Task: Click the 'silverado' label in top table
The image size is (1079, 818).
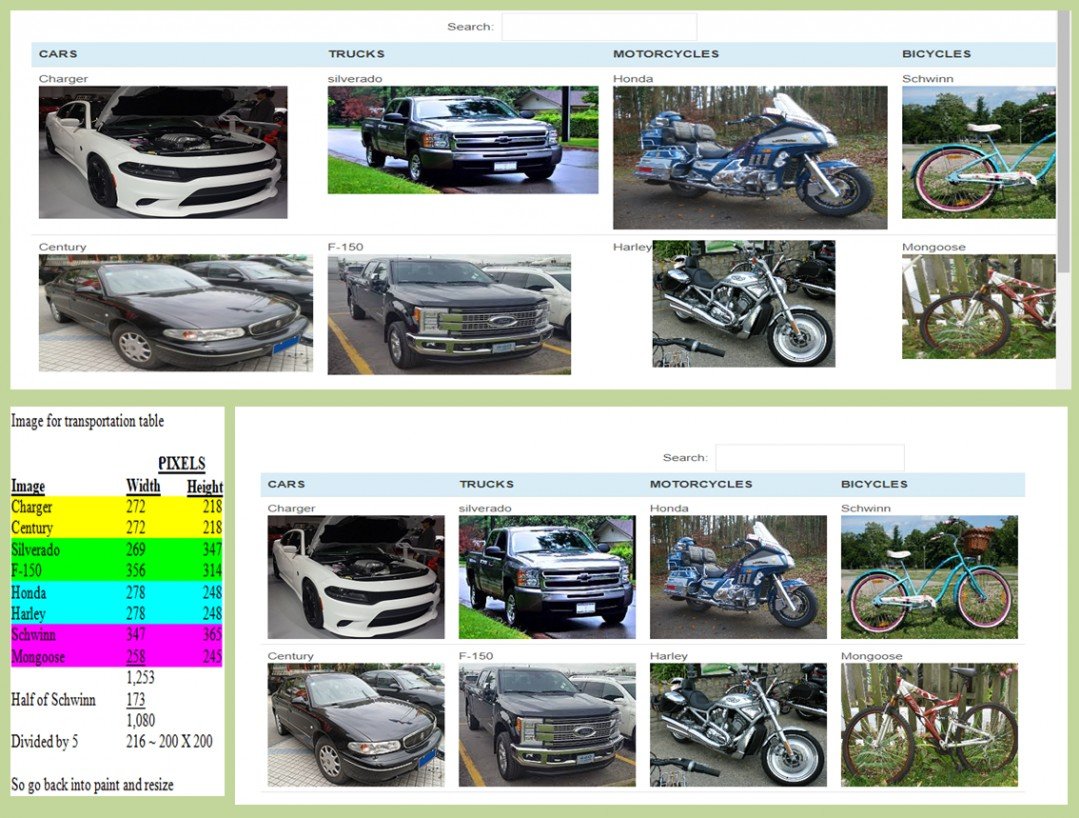Action: [x=354, y=78]
